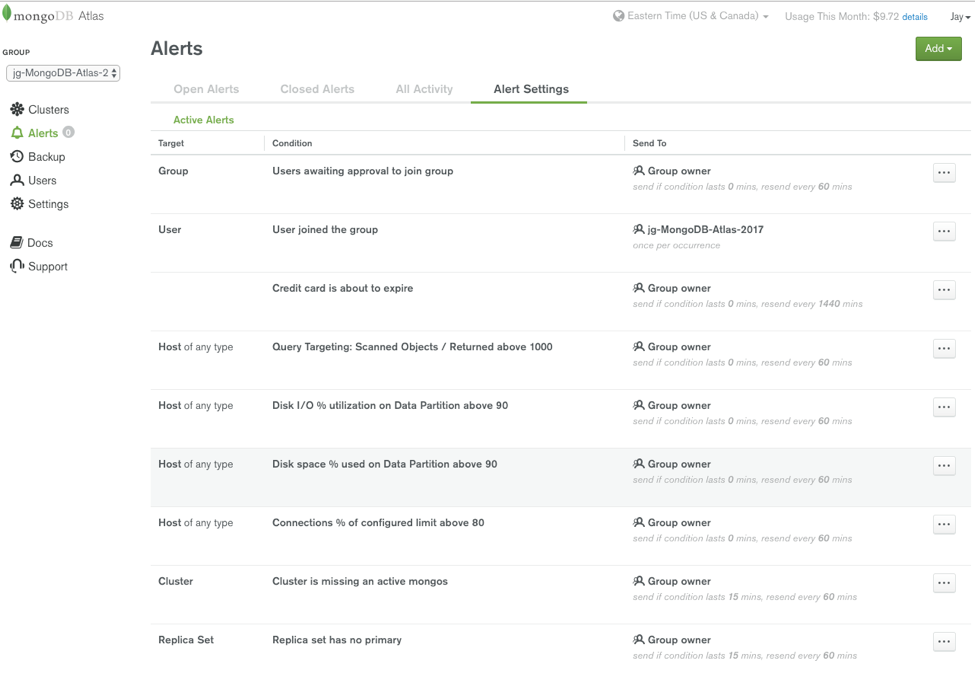Click the Clusters icon in sidebar
The width and height of the screenshot is (975, 677).
[x=17, y=110]
